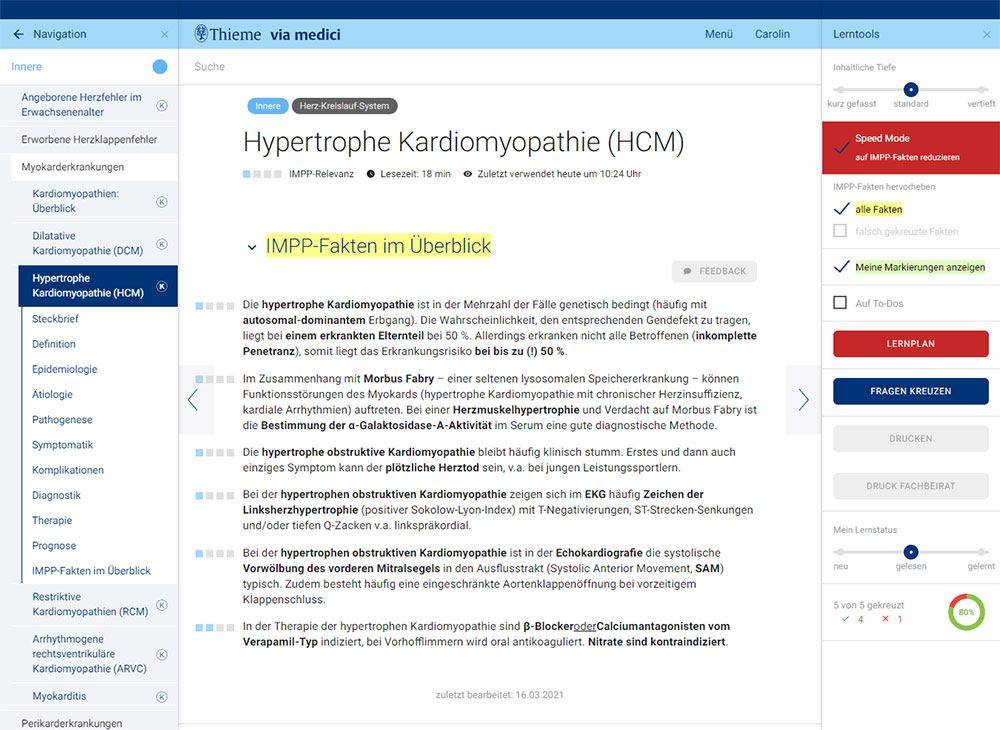The height and width of the screenshot is (730, 1000).
Task: Click relevance squares beside Echokardiografie paragraph
Action: coord(214,553)
